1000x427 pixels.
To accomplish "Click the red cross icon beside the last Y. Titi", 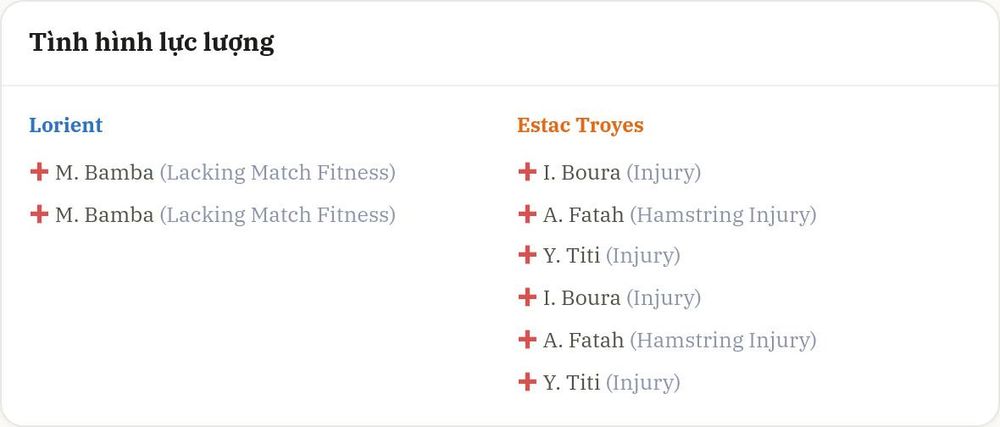I will click(527, 382).
